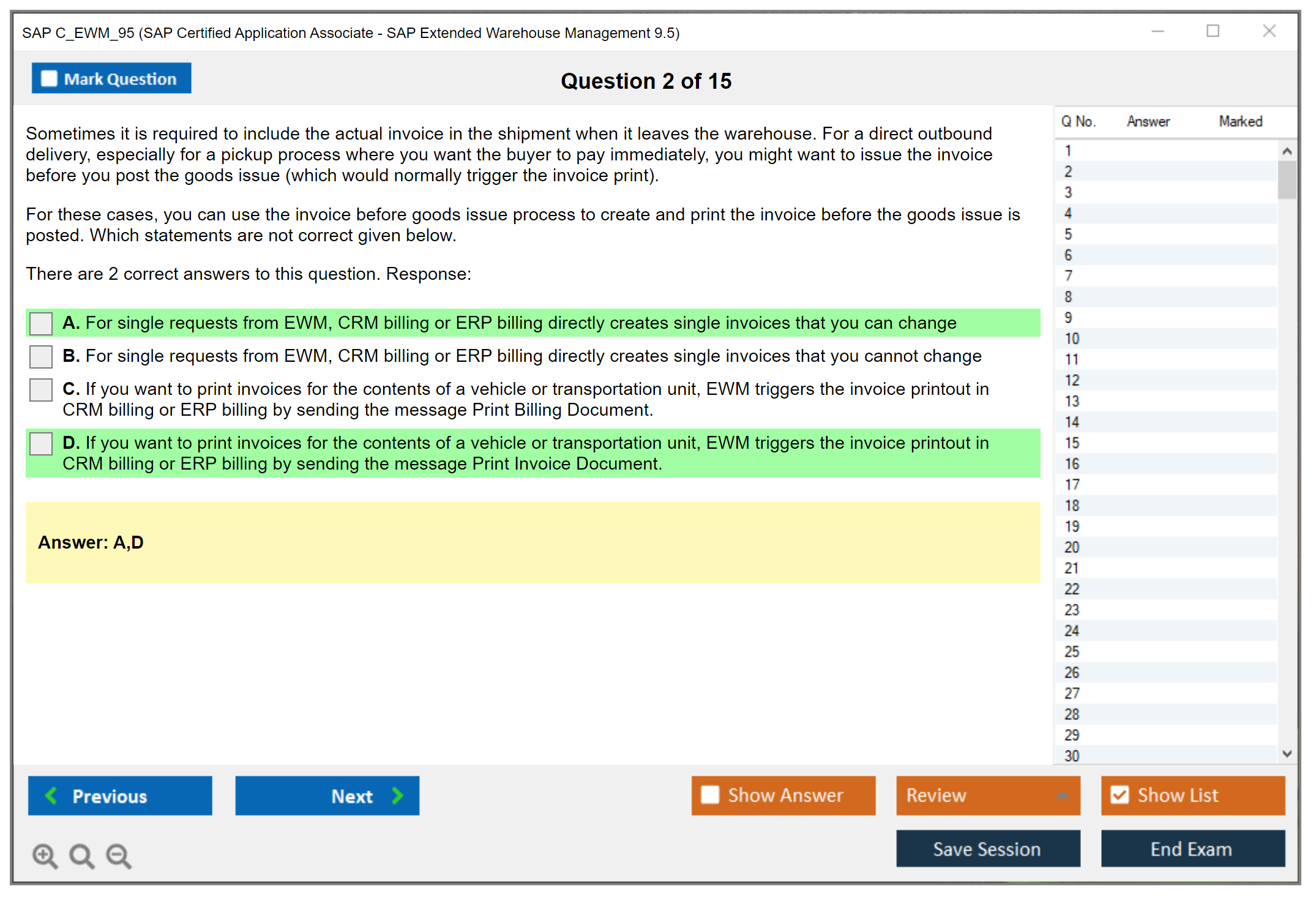Select question 21 in the list

[x=1071, y=568]
